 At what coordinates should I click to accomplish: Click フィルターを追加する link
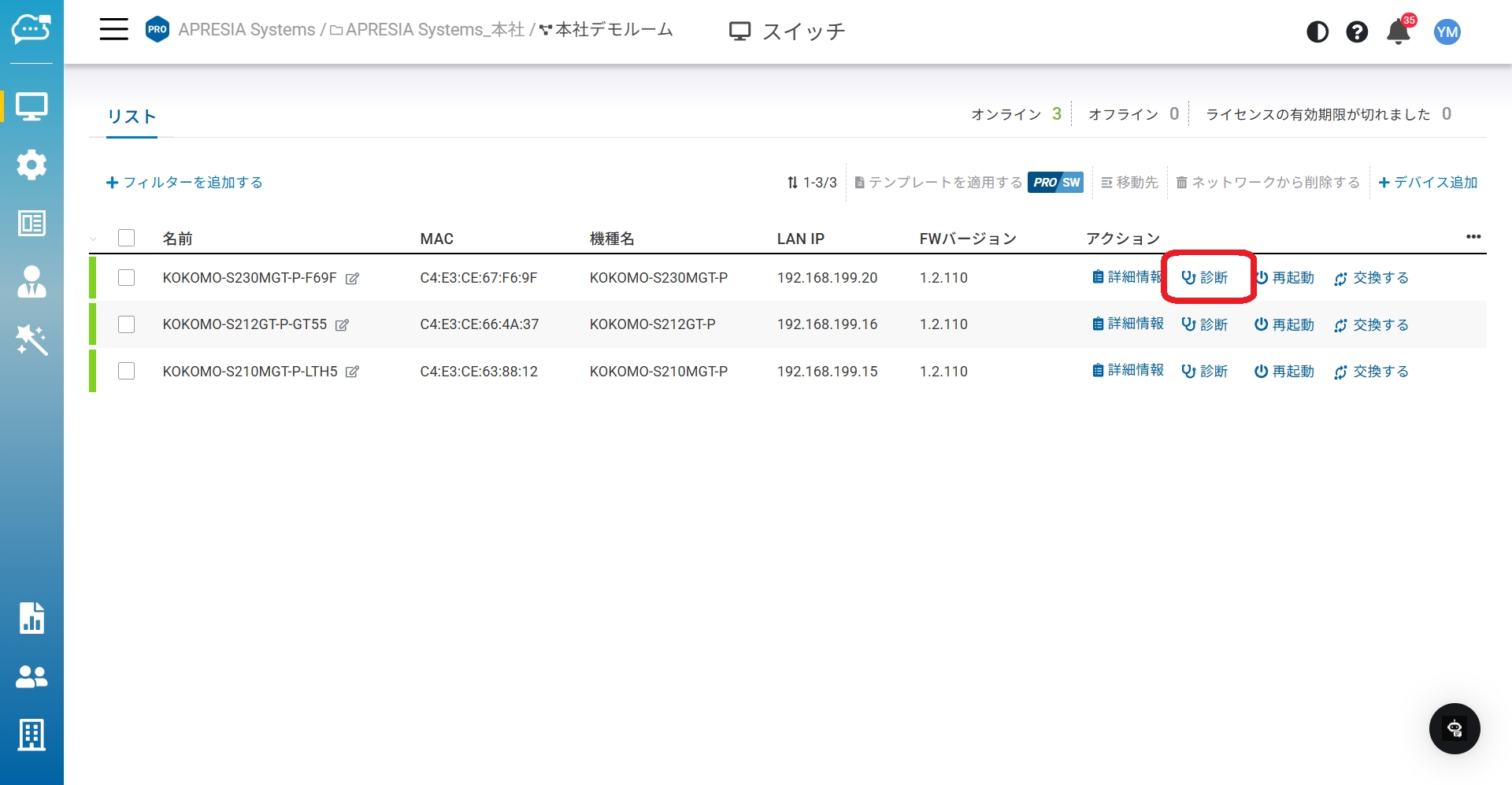click(x=184, y=183)
